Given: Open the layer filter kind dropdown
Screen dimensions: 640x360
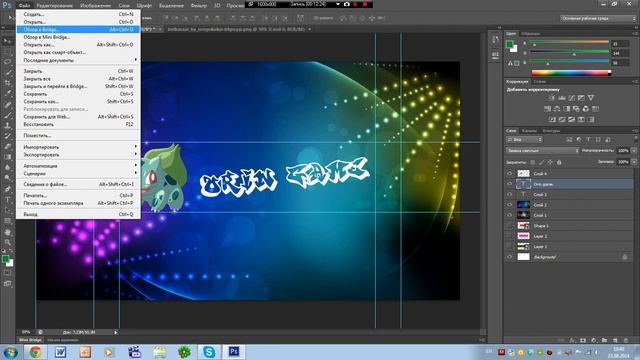Looking at the screenshot, I should point(524,140).
